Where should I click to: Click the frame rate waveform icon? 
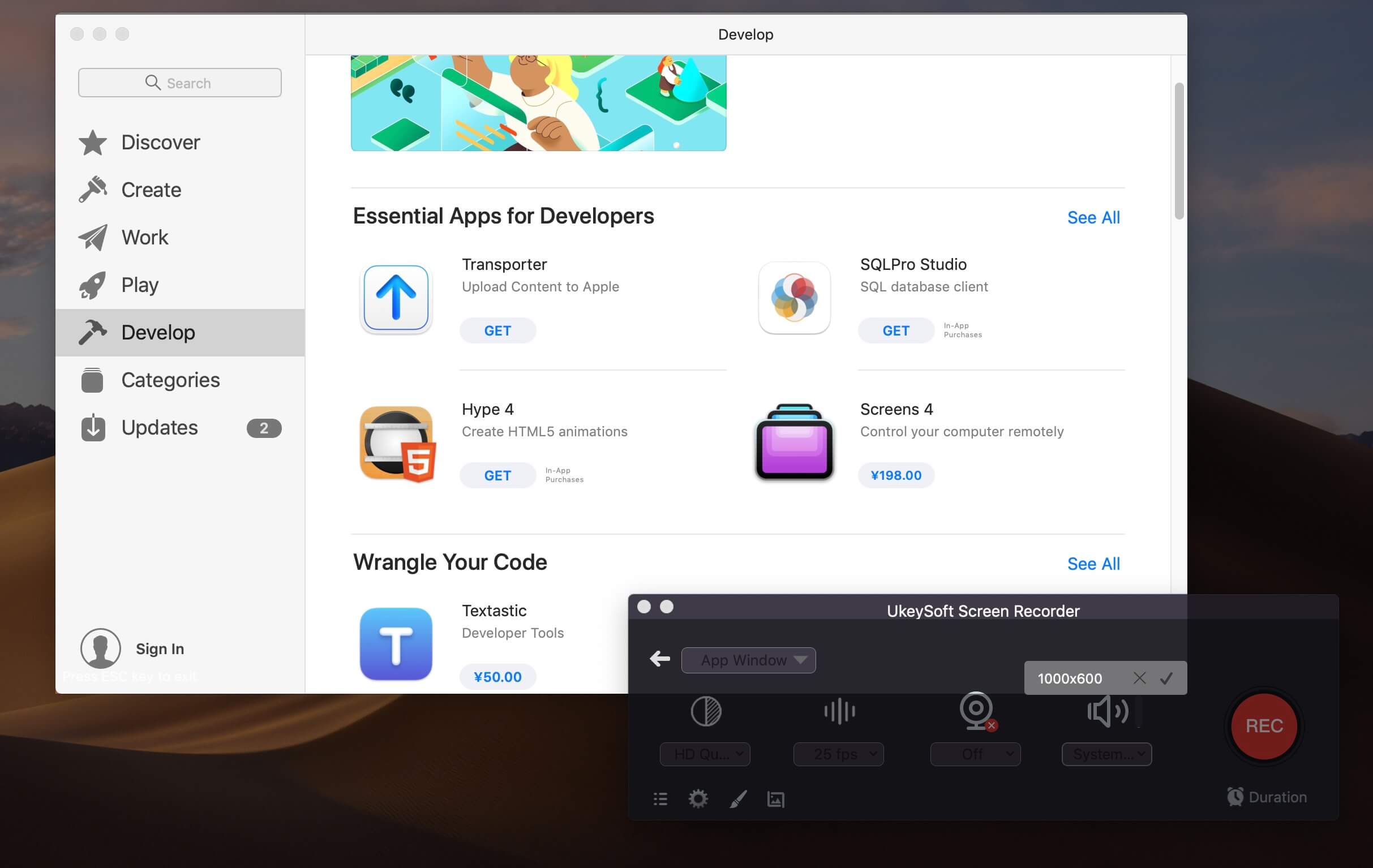pyautogui.click(x=839, y=711)
